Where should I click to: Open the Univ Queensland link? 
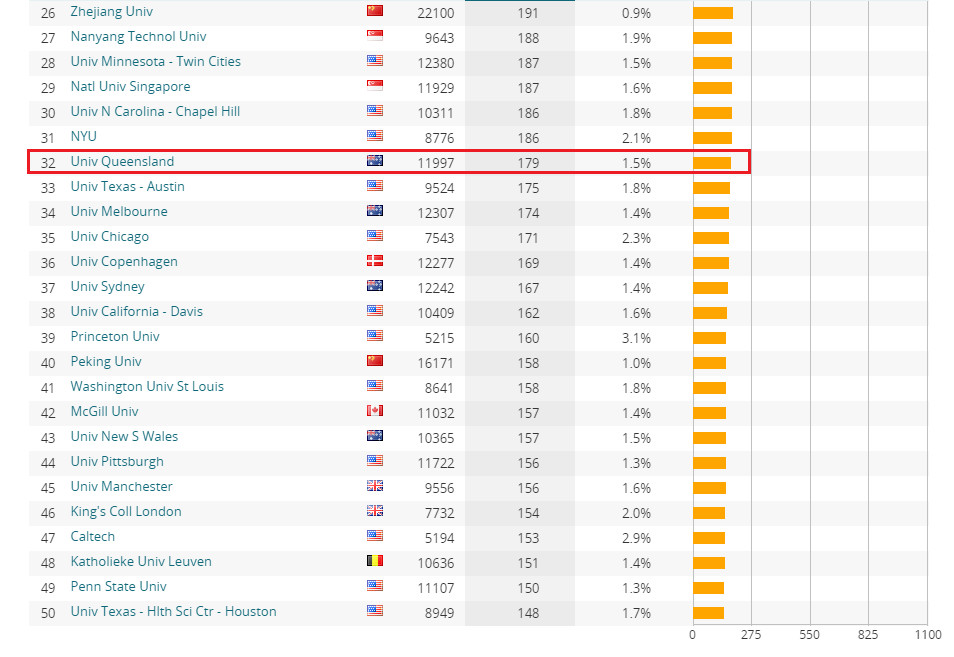point(122,161)
